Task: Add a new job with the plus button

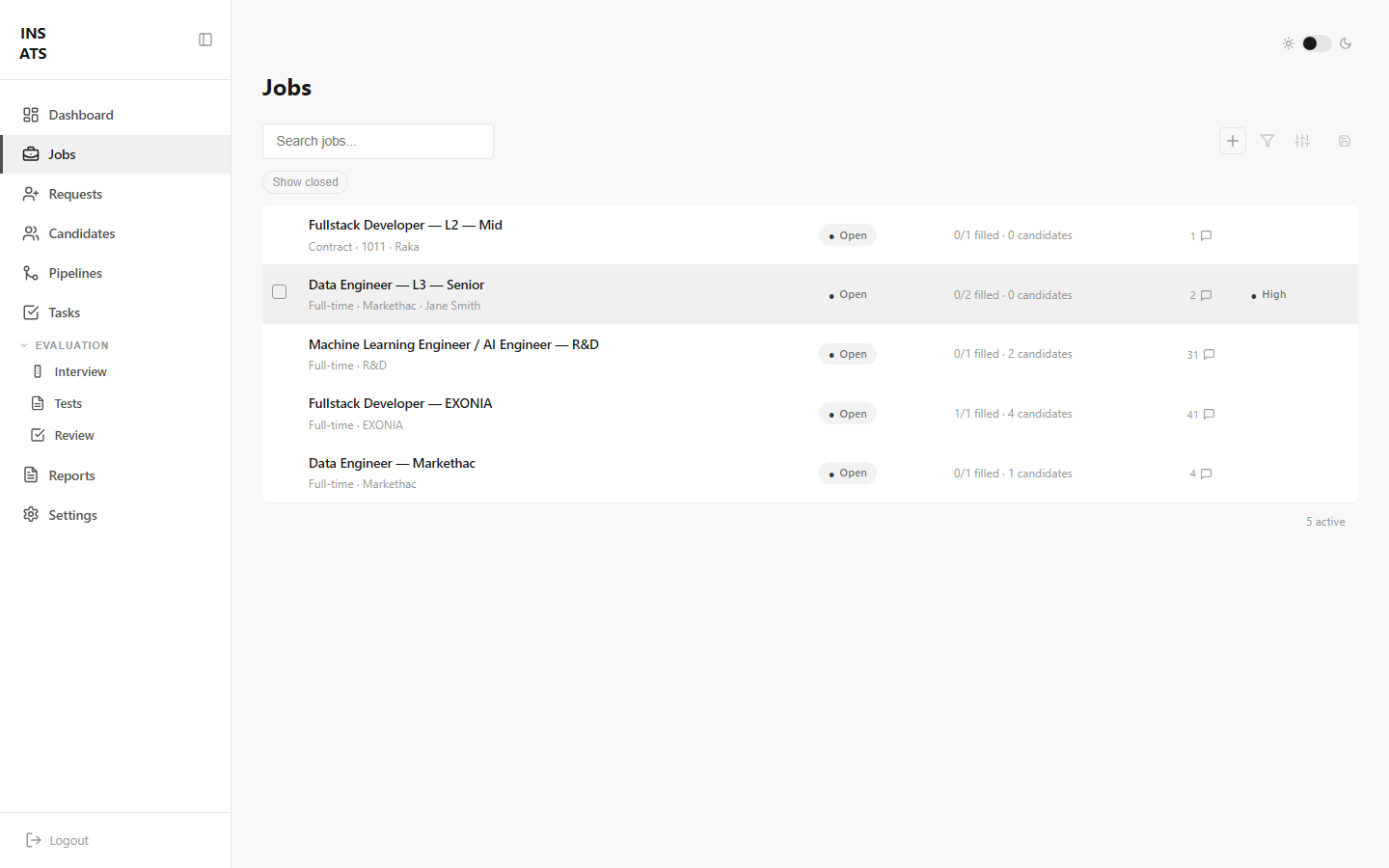Action: click(1233, 141)
